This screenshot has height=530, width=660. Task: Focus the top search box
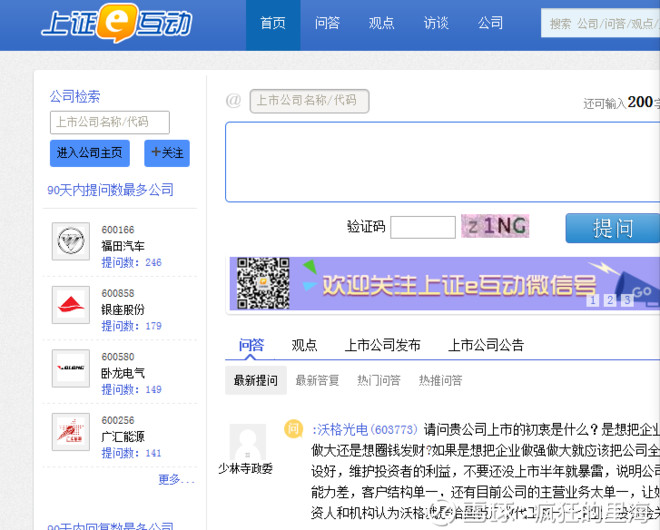tap(601, 24)
